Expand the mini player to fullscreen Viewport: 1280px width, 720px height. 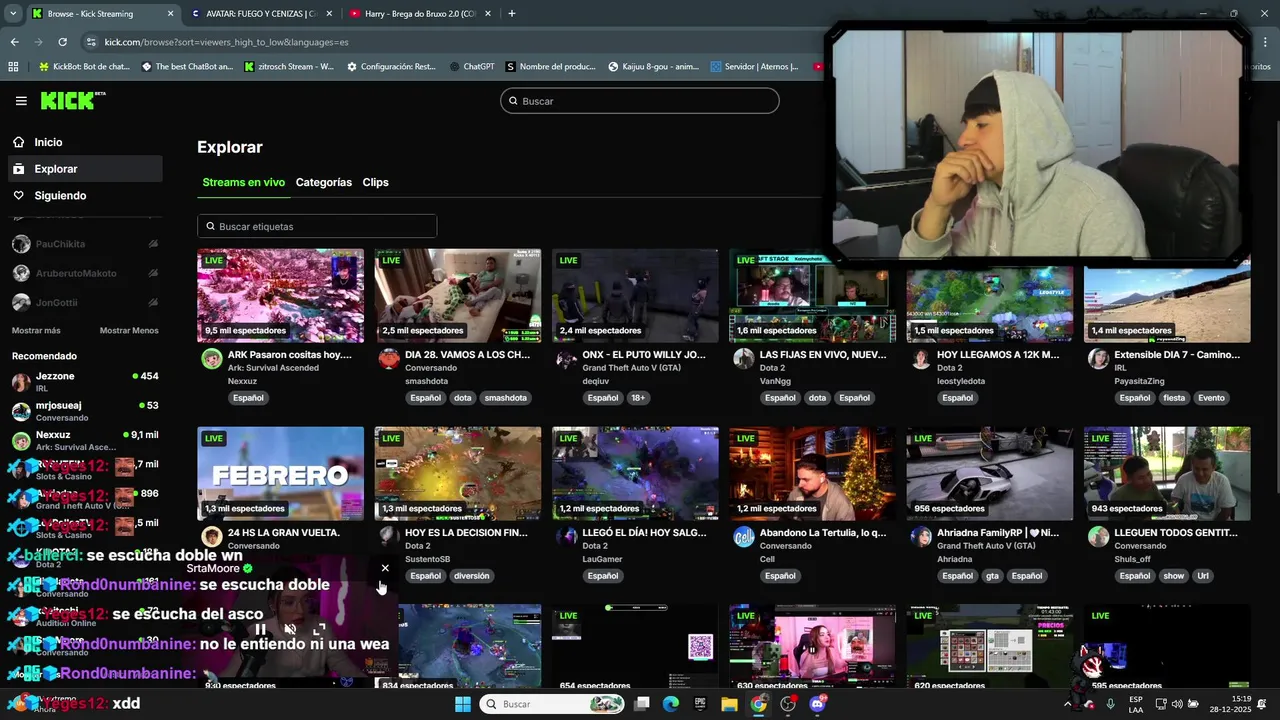319,629
